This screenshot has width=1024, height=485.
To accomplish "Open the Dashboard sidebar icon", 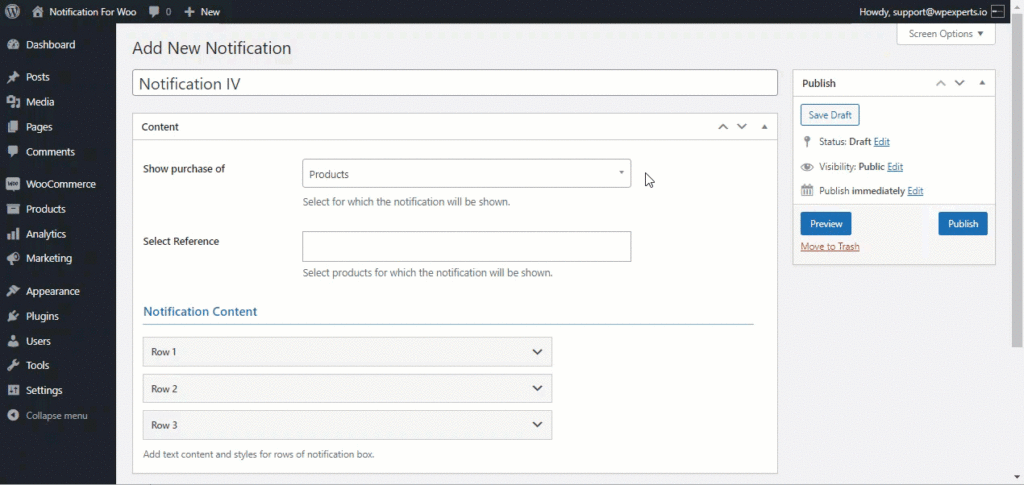I will click(x=13, y=44).
